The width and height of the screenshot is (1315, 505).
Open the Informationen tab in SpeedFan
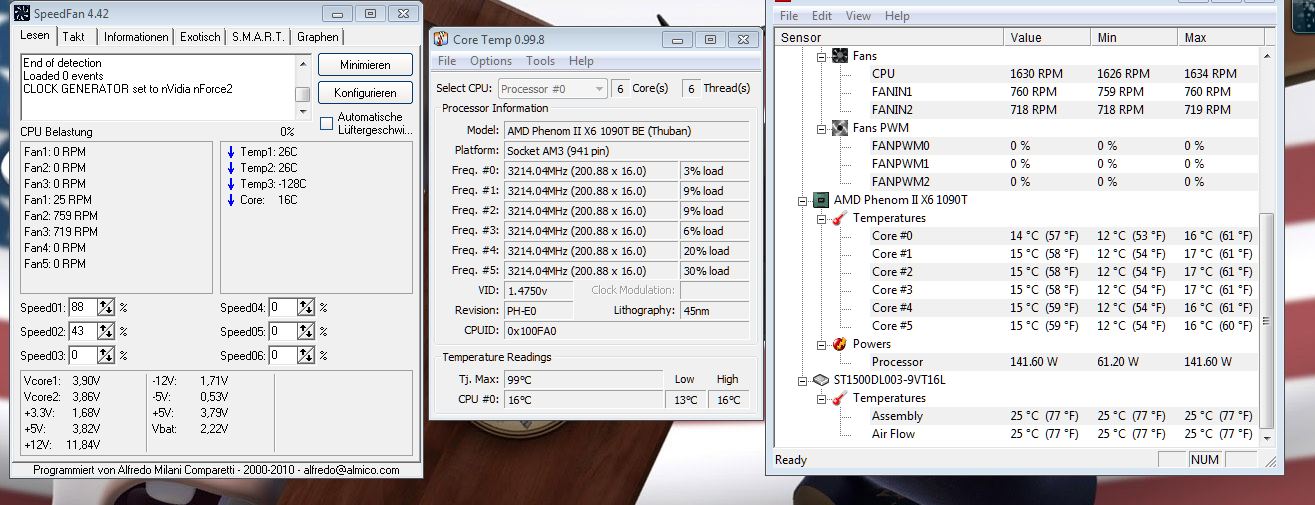136,37
